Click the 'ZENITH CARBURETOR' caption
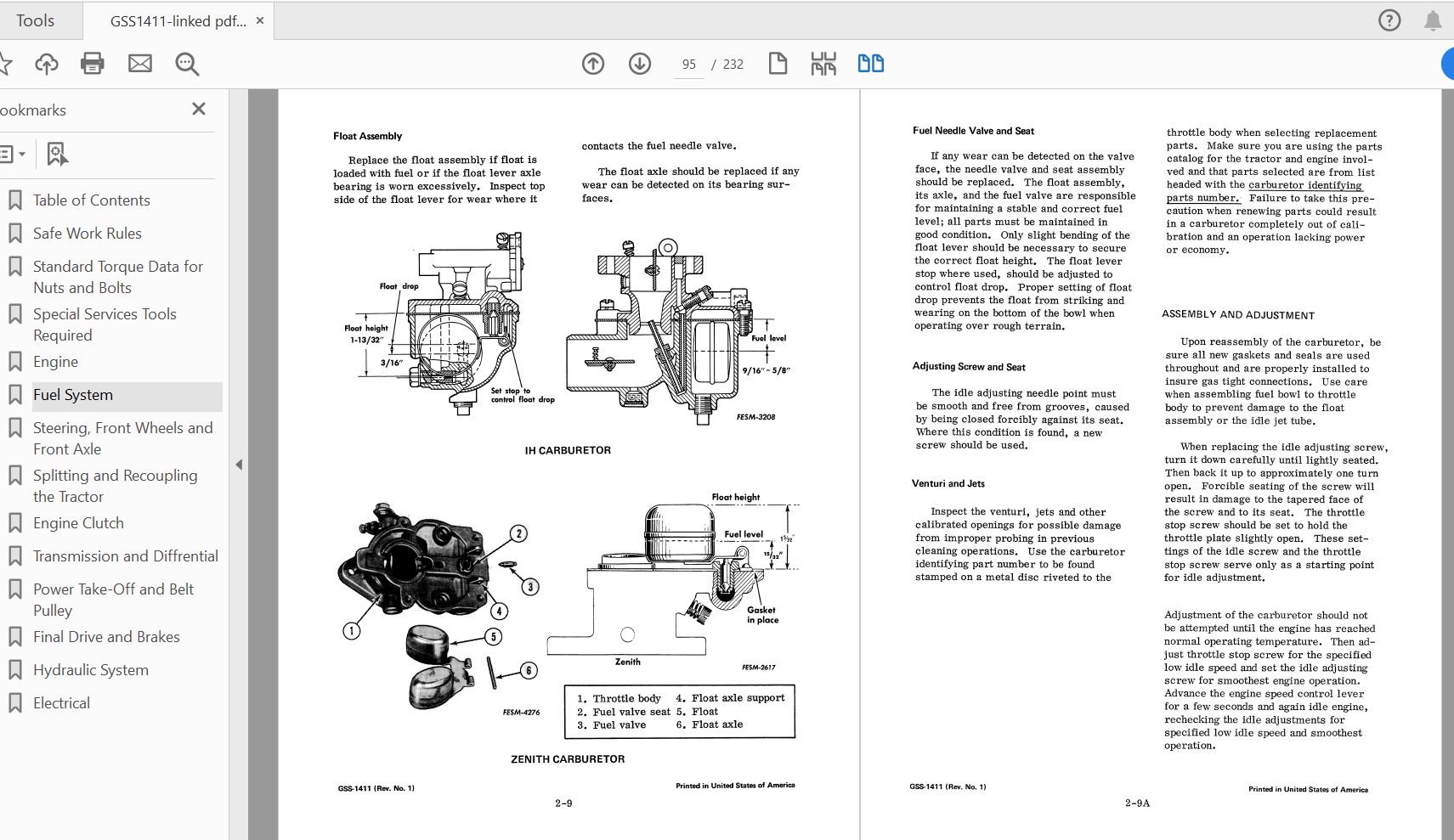1454x840 pixels. click(x=568, y=759)
